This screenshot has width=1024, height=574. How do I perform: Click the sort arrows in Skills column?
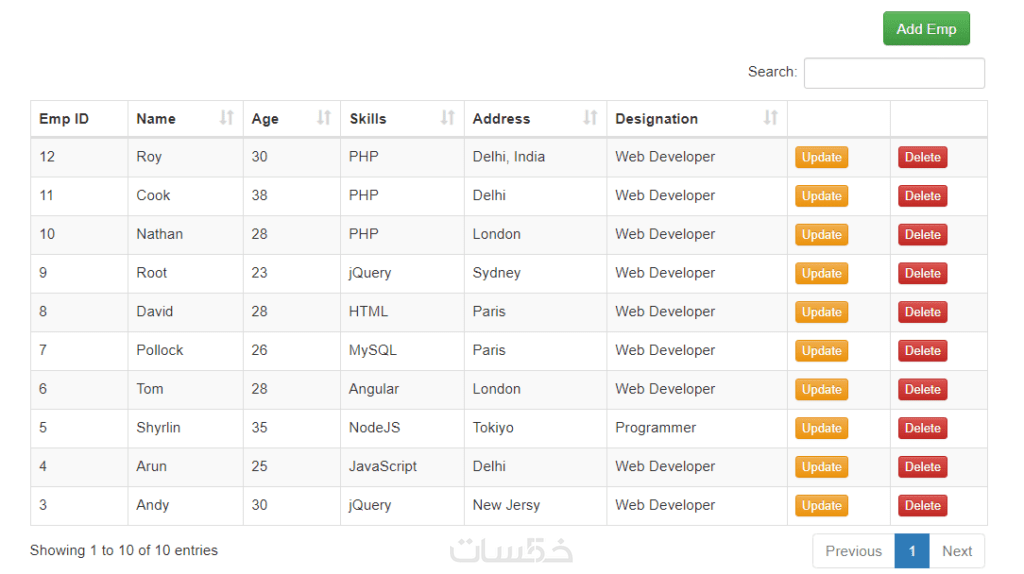click(x=448, y=118)
